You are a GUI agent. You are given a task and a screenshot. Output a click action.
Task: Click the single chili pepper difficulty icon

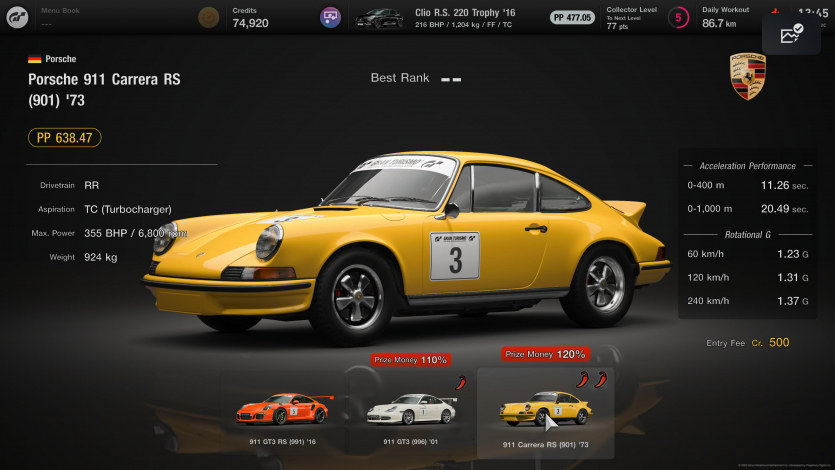[x=459, y=381]
